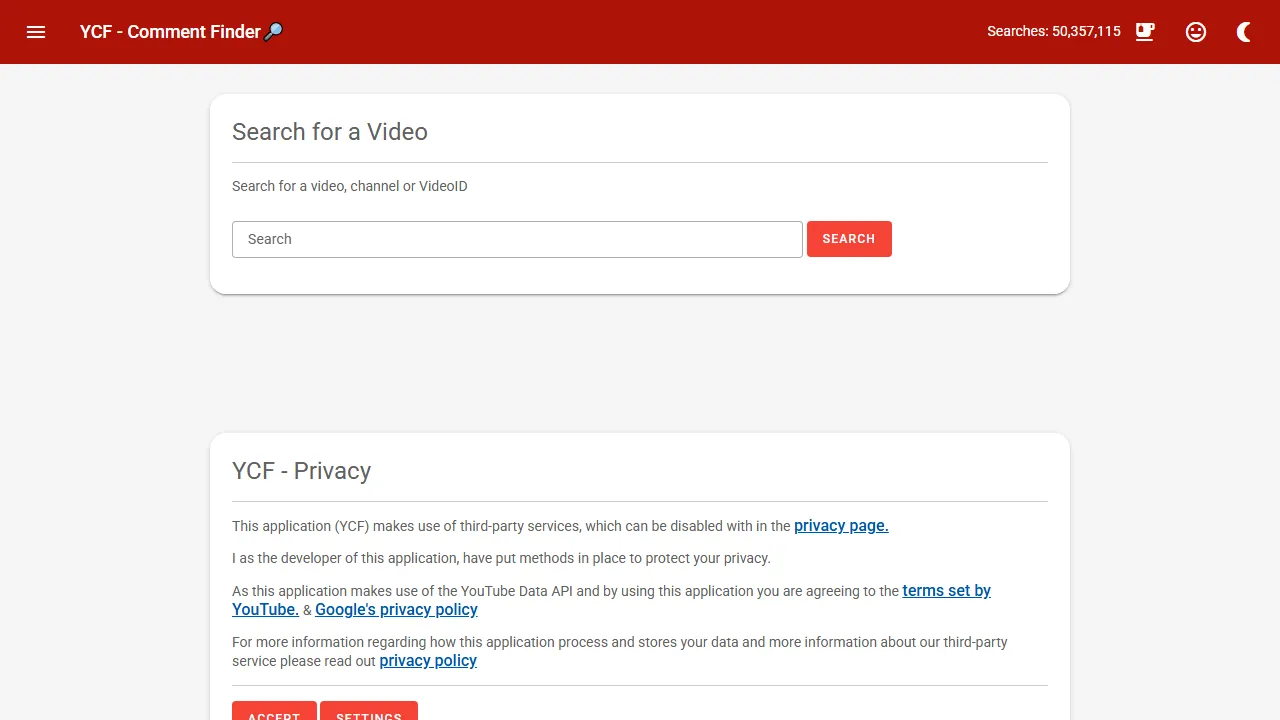Open the privacy page link
Screen dimensions: 1280x720
pyautogui.click(x=840, y=526)
